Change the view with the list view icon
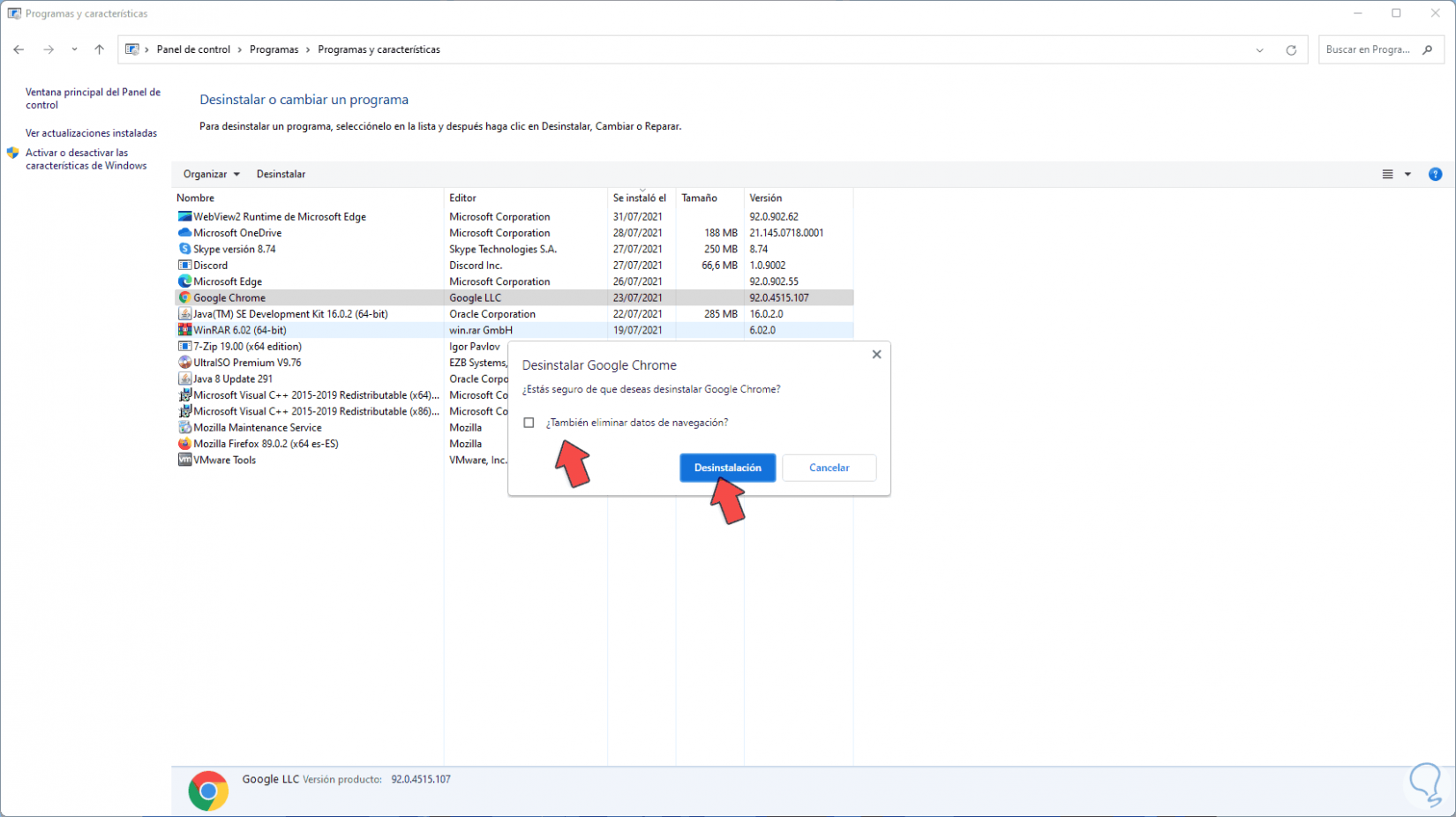This screenshot has width=1456, height=817. coord(1388,175)
